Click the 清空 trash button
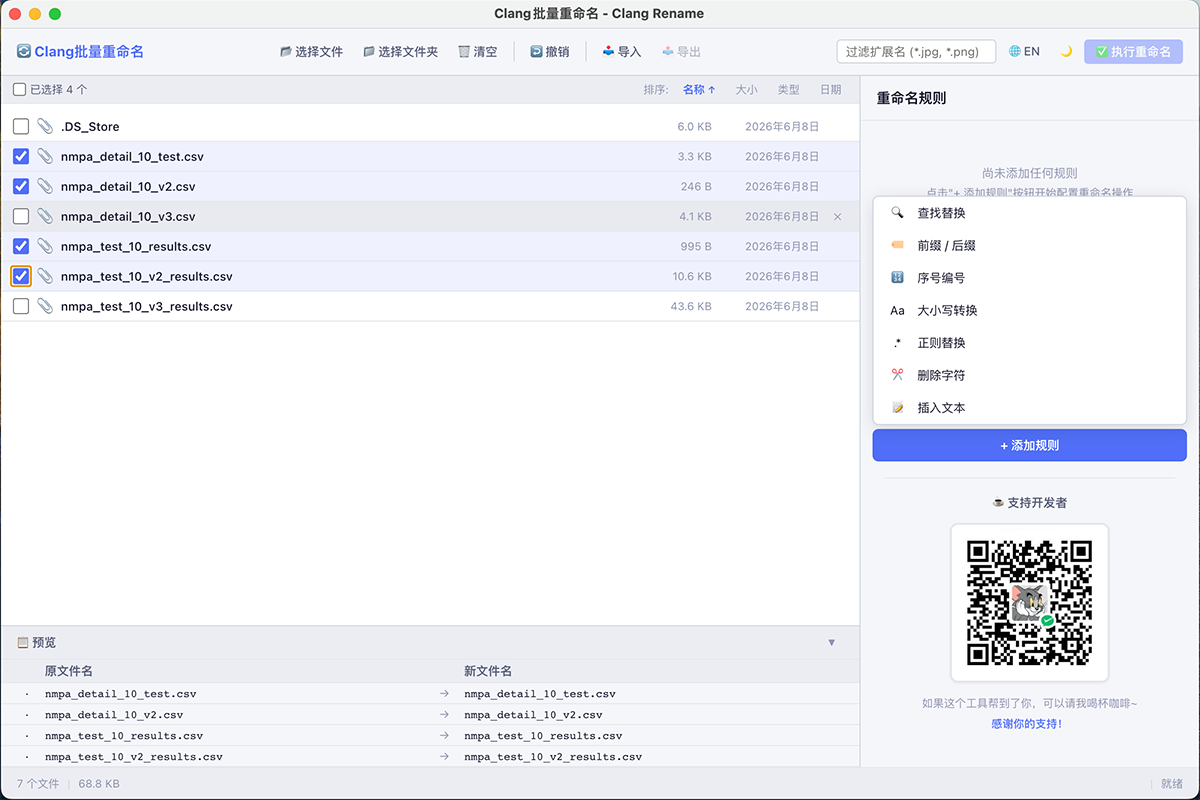This screenshot has height=800, width=1200. (477, 51)
